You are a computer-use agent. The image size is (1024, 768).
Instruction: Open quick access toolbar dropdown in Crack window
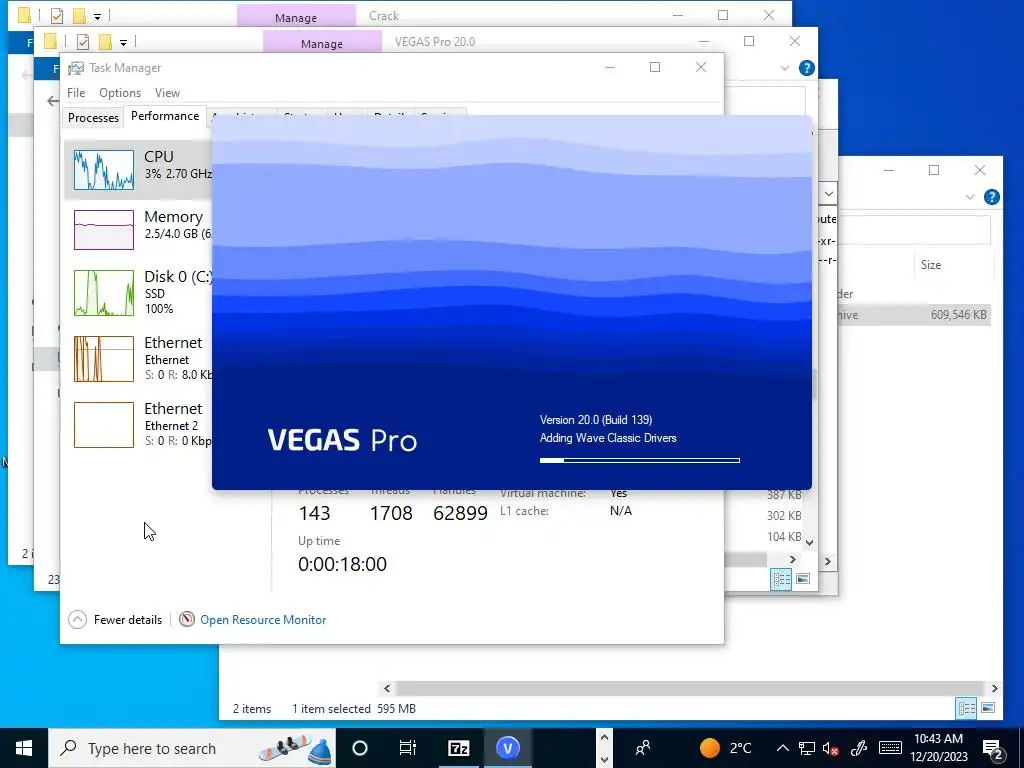point(97,16)
